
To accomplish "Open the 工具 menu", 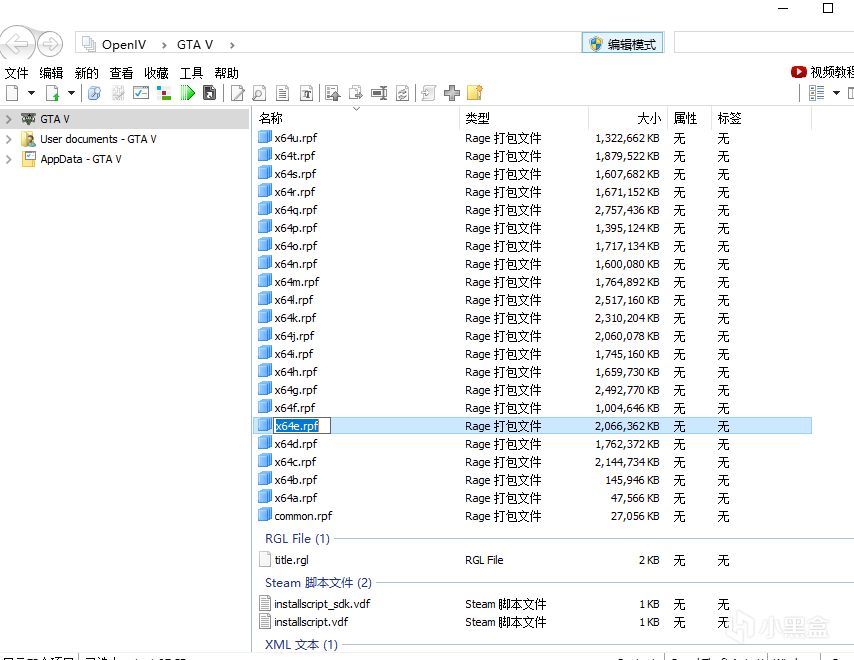I will (x=191, y=73).
